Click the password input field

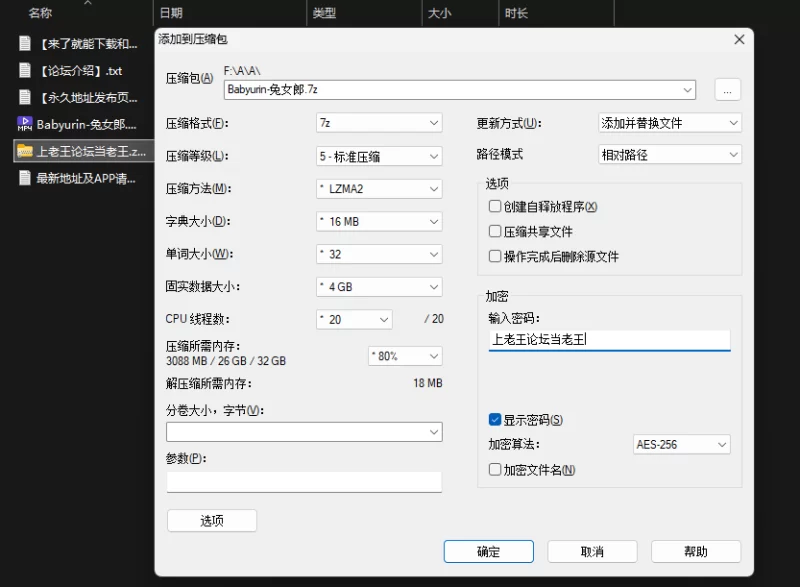609,340
